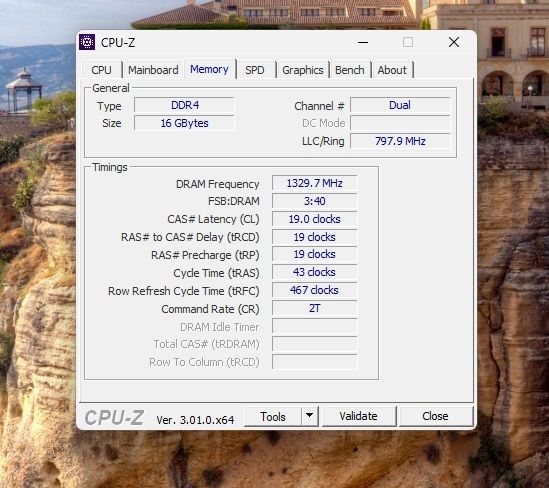Image resolution: width=549 pixels, height=488 pixels.
Task: Open the CPU tab
Action: point(101,70)
